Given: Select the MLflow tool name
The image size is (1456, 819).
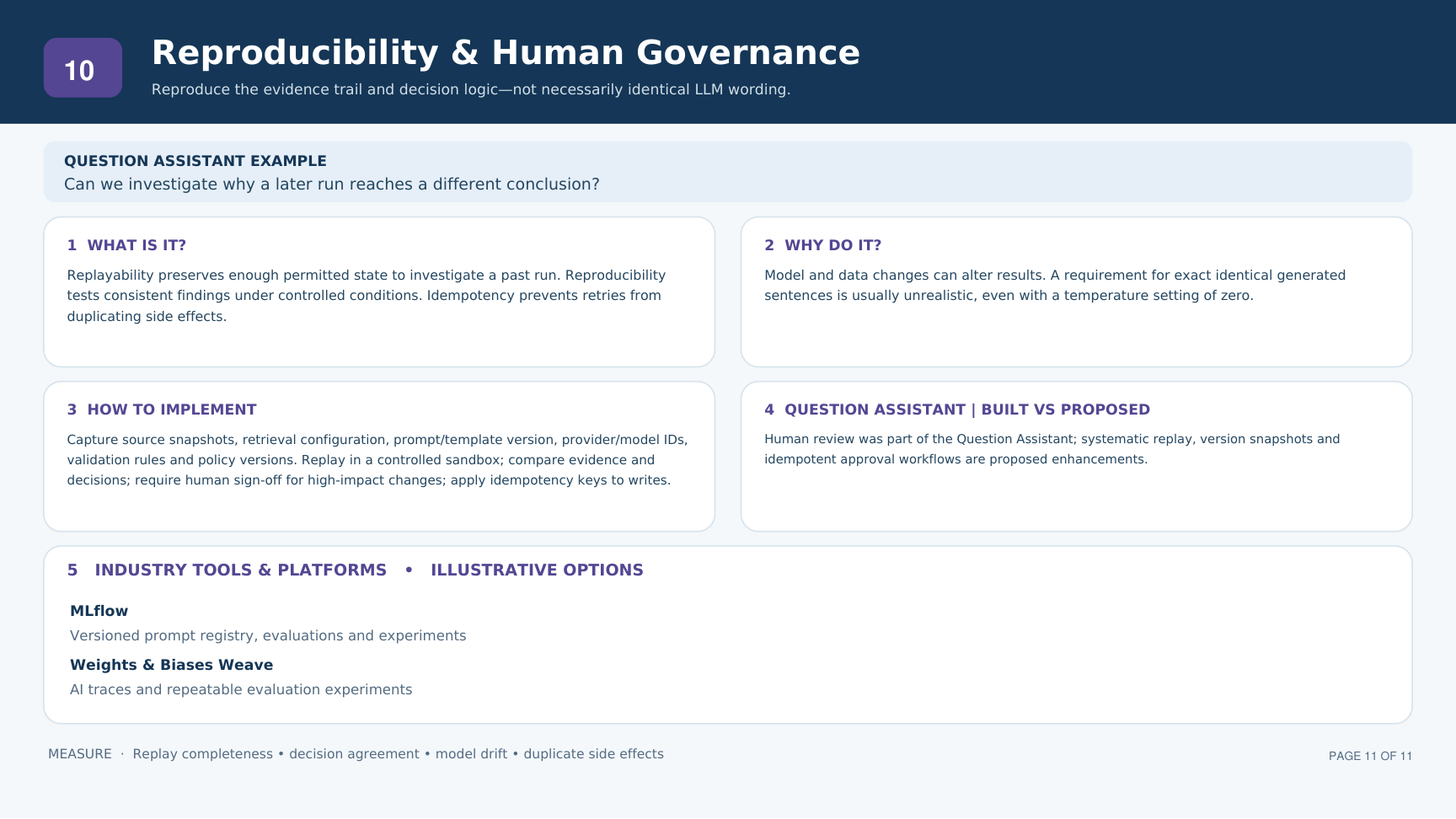Looking at the screenshot, I should pos(99,611).
